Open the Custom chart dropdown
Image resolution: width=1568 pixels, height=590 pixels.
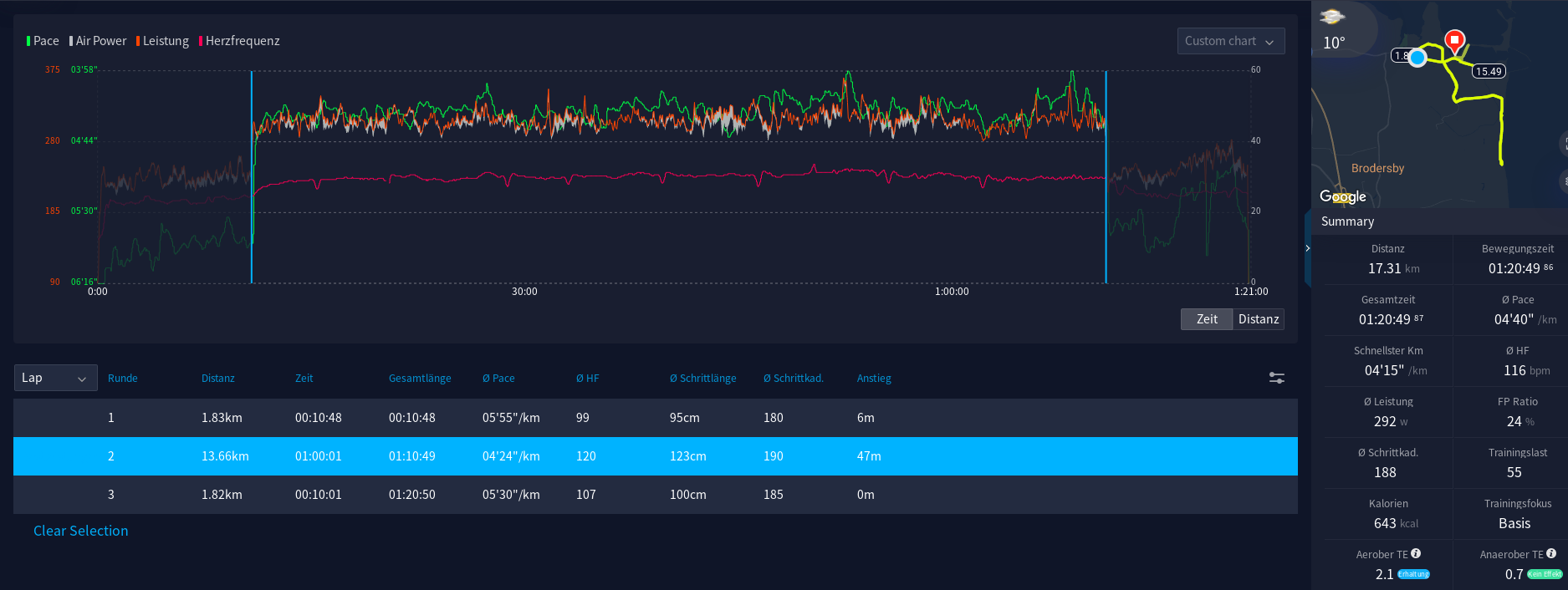tap(1230, 41)
